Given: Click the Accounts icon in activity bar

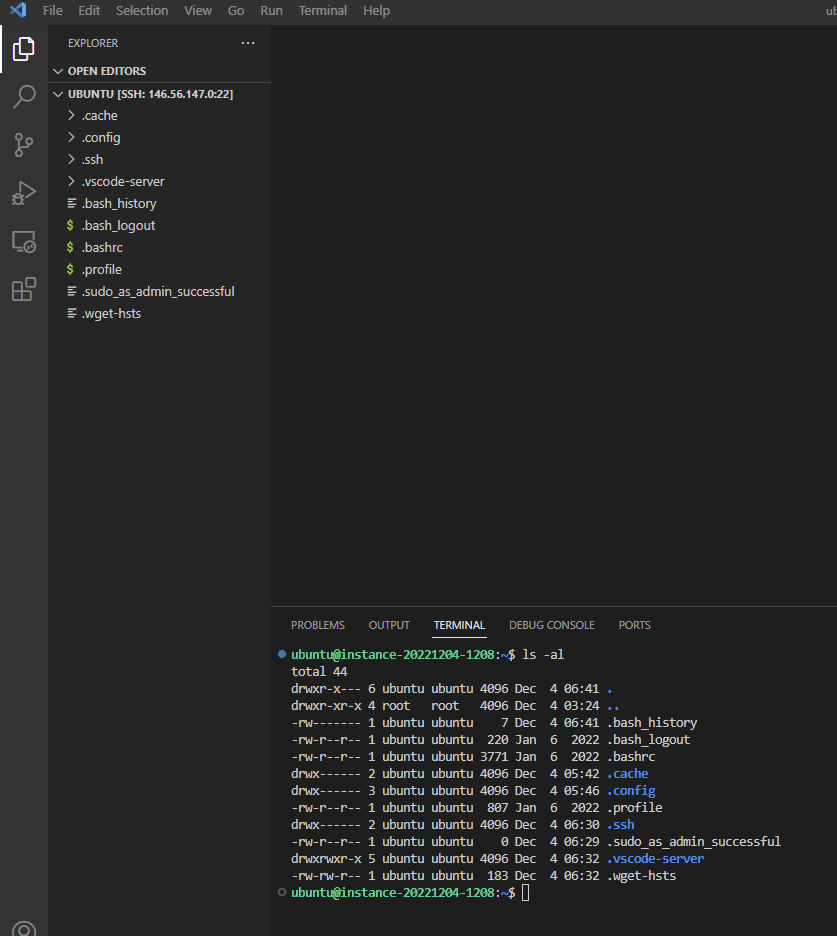Looking at the screenshot, I should [23, 929].
